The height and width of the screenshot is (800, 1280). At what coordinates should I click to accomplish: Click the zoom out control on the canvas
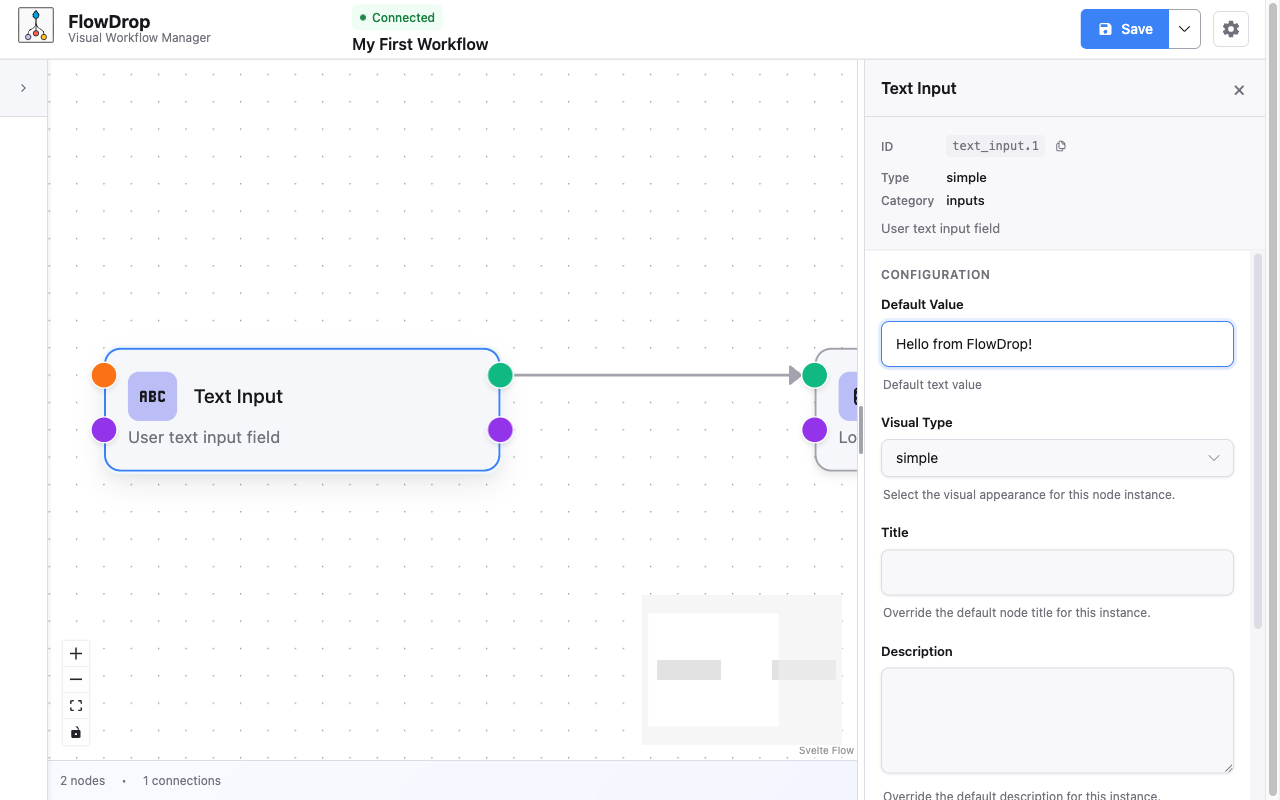click(75, 679)
